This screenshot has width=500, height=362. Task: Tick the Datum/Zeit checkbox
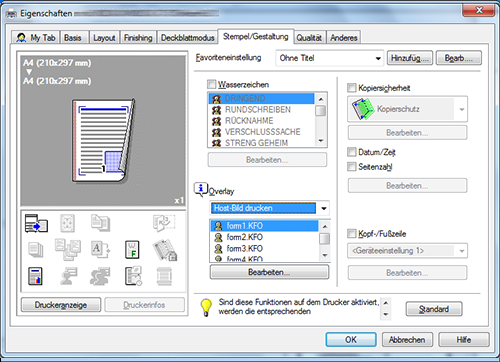coord(352,152)
